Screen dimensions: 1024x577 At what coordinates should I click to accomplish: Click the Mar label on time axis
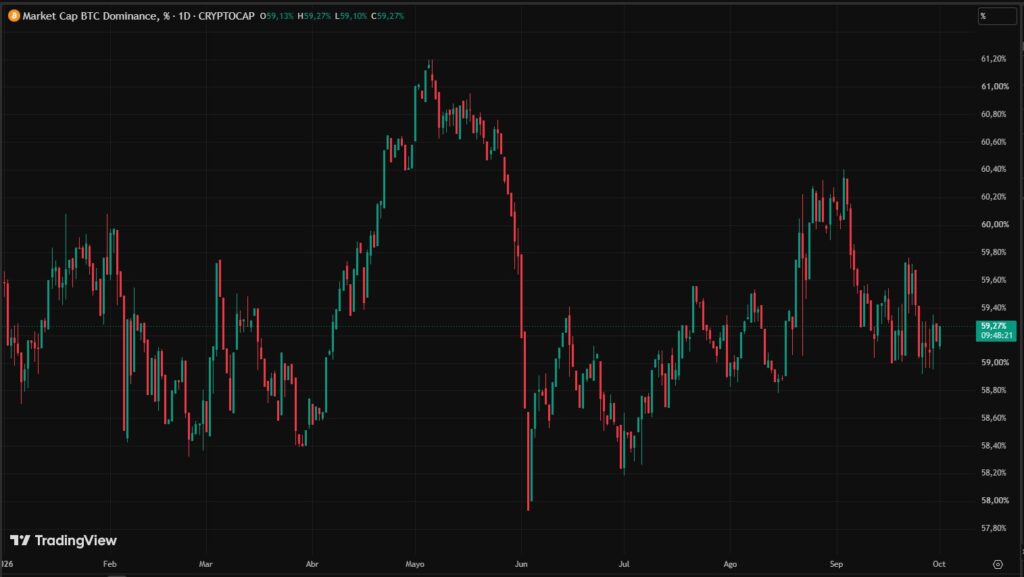tap(206, 564)
